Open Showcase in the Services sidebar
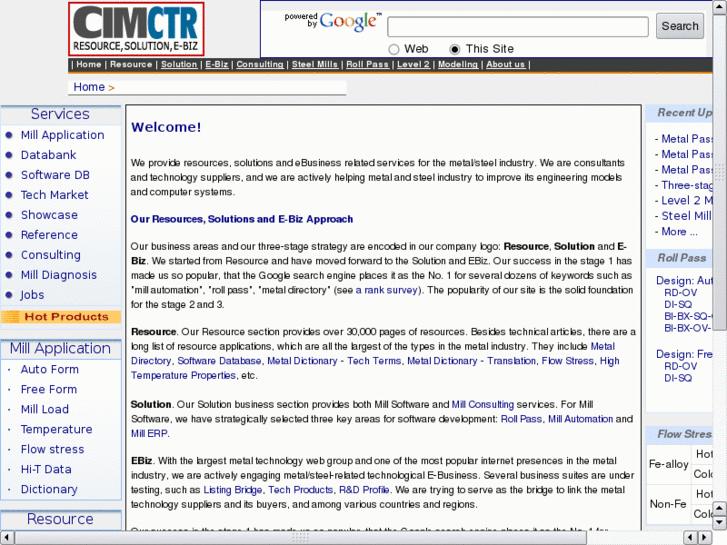Viewport: 727px width, 545px height. (49, 215)
